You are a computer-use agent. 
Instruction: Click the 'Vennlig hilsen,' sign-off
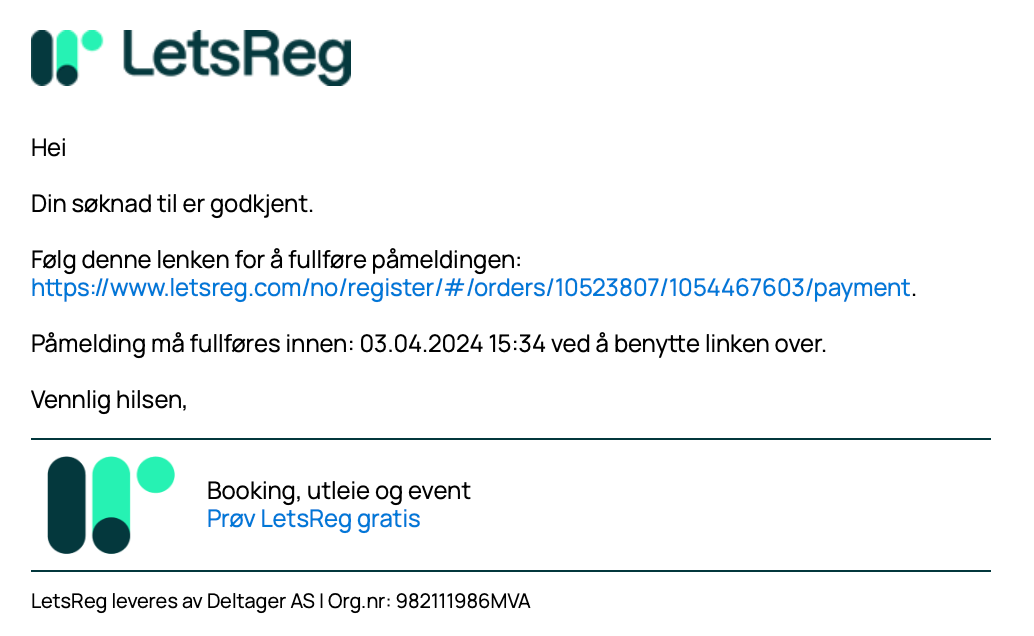pos(109,400)
